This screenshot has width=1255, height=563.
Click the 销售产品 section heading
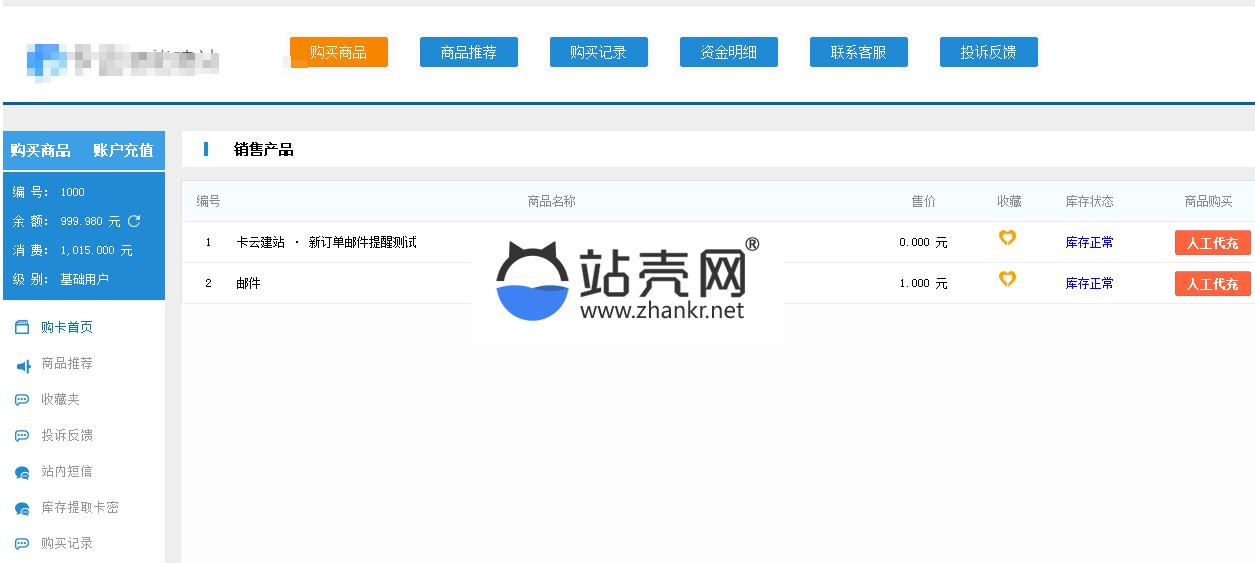click(263, 150)
